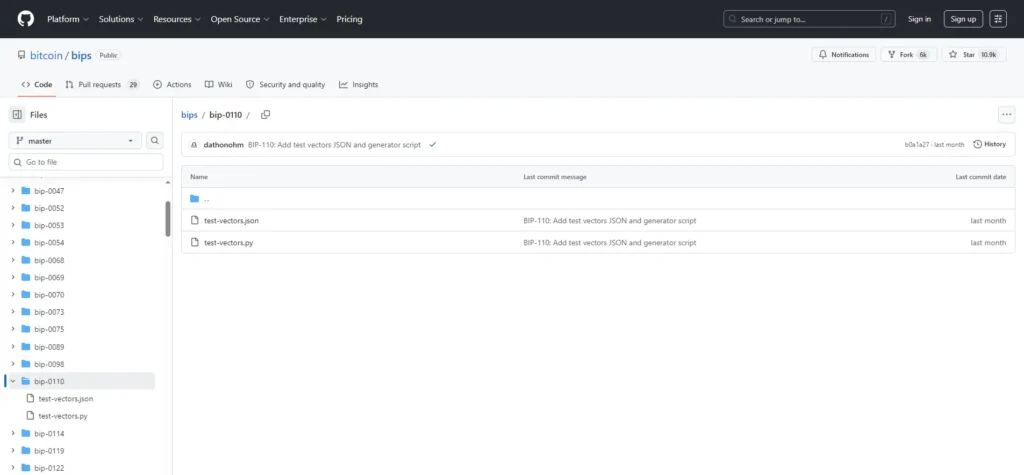1024x475 pixels.
Task: Click the bips repository name link
Action: 81,56
